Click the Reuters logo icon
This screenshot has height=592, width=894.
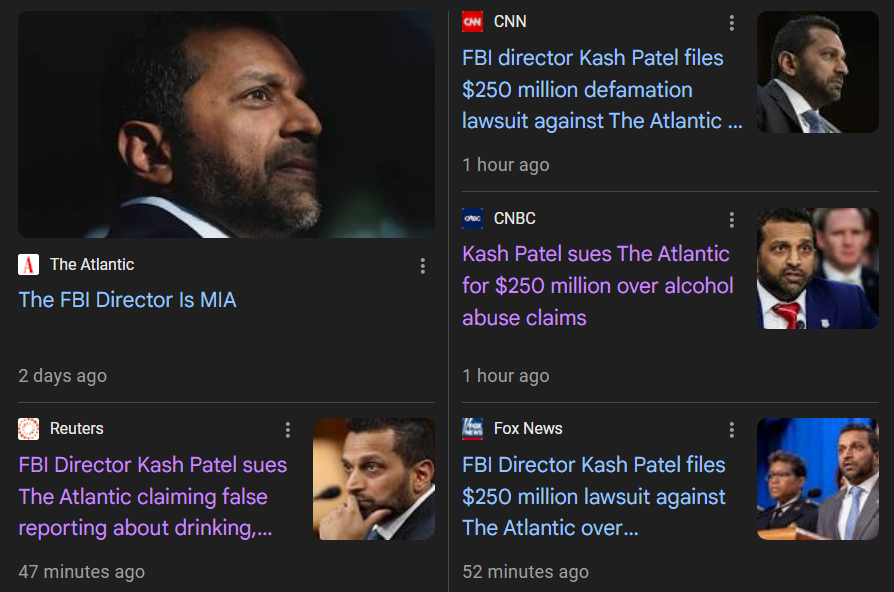click(29, 429)
